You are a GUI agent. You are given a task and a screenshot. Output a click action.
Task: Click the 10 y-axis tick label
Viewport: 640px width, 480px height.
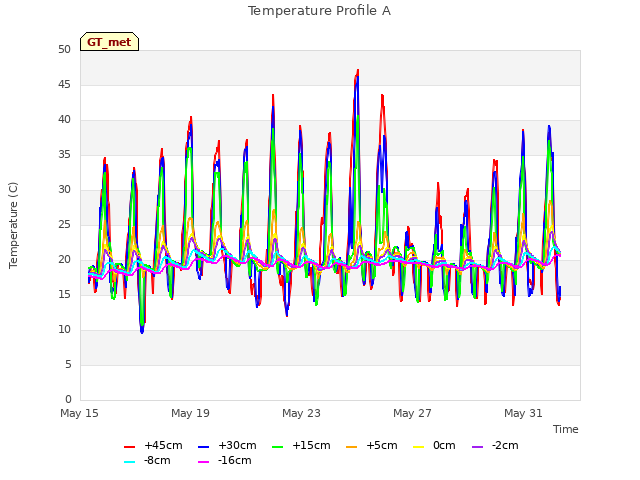pyautogui.click(x=64, y=330)
